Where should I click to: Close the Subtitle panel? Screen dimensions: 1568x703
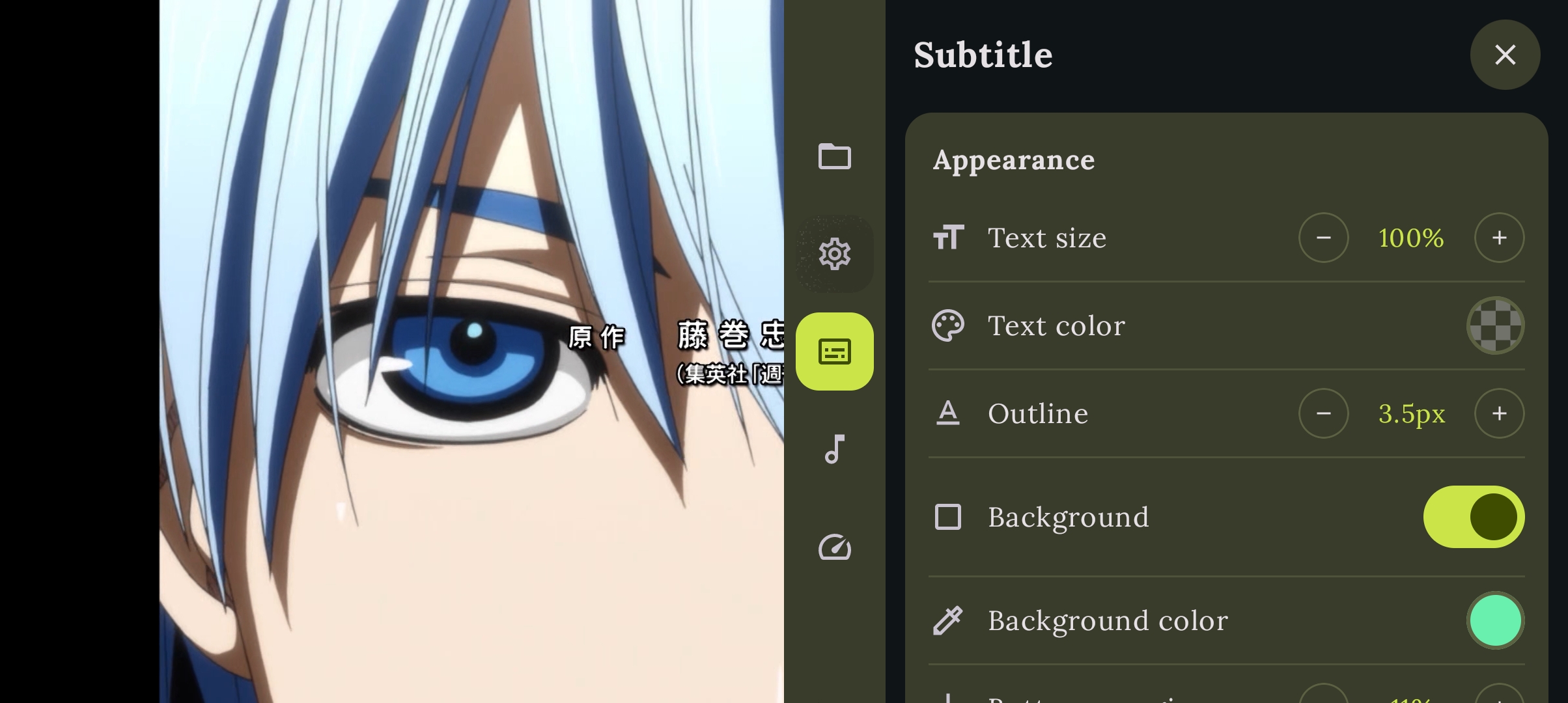[x=1505, y=55]
